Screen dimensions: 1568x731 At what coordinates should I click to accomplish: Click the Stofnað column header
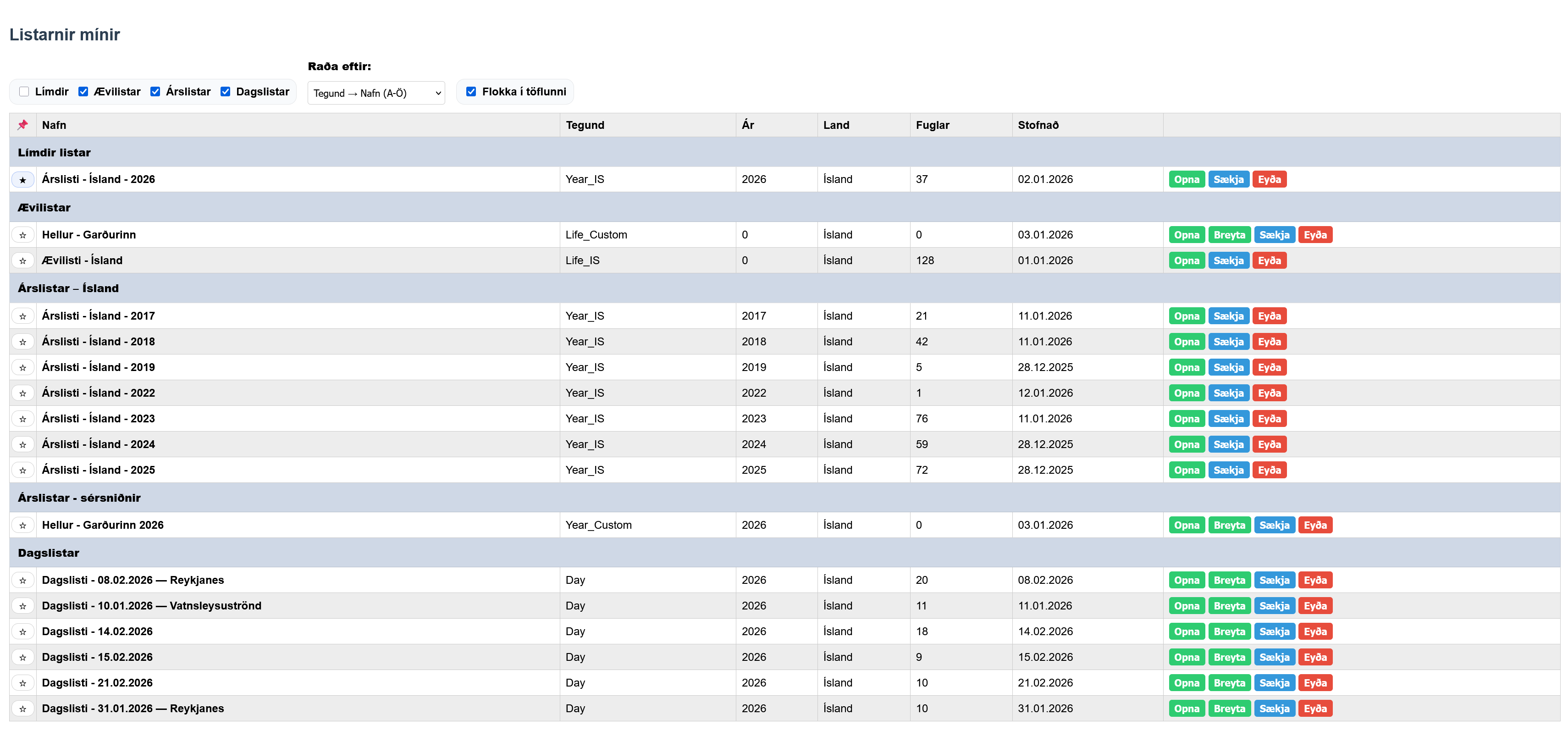pos(1038,125)
